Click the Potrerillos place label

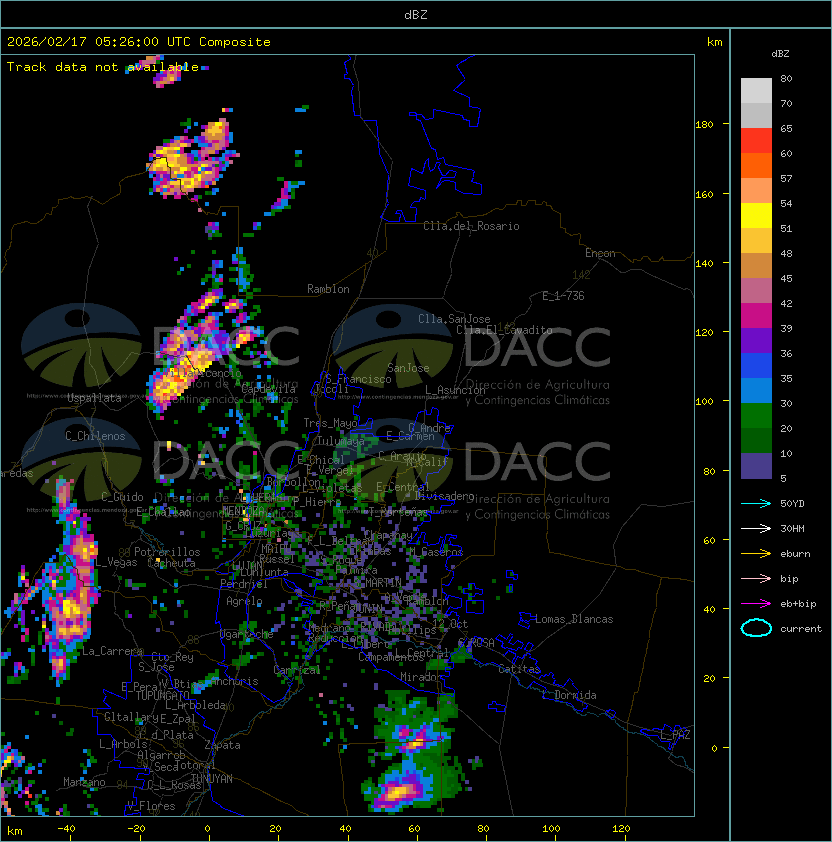[x=167, y=552]
